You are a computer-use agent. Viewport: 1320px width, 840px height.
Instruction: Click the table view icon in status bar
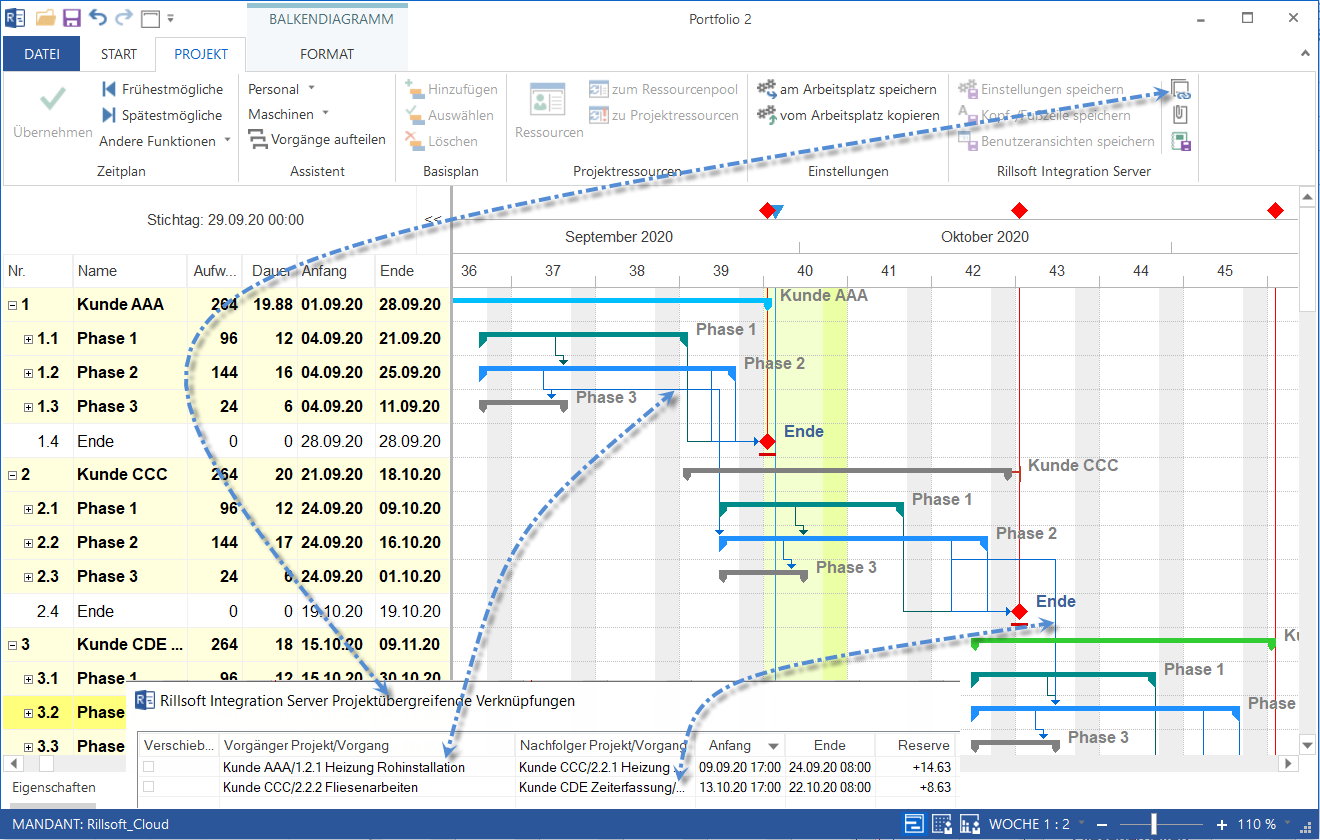[942, 824]
